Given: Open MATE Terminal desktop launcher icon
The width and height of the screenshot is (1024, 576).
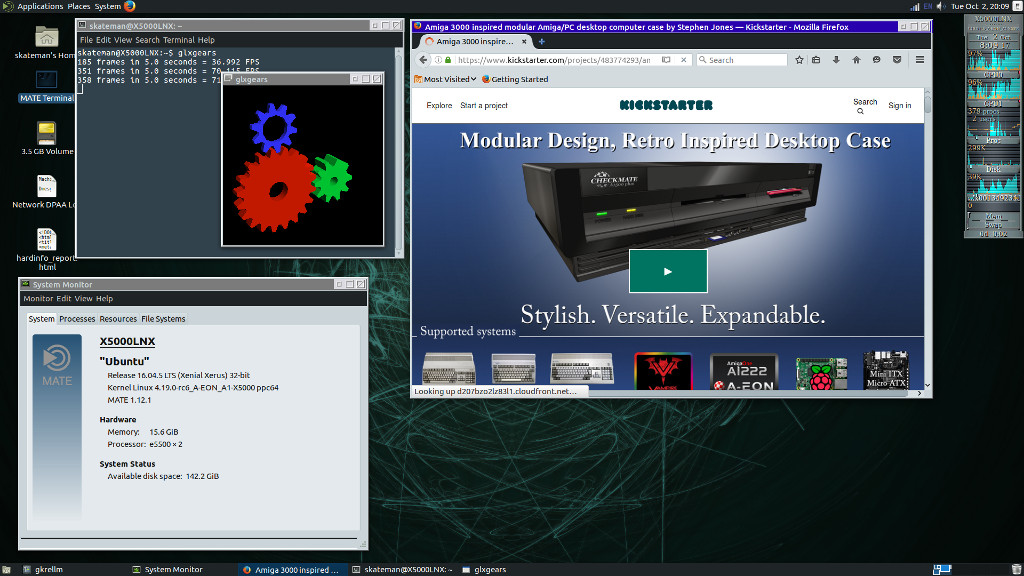Looking at the screenshot, I should click(x=46, y=80).
